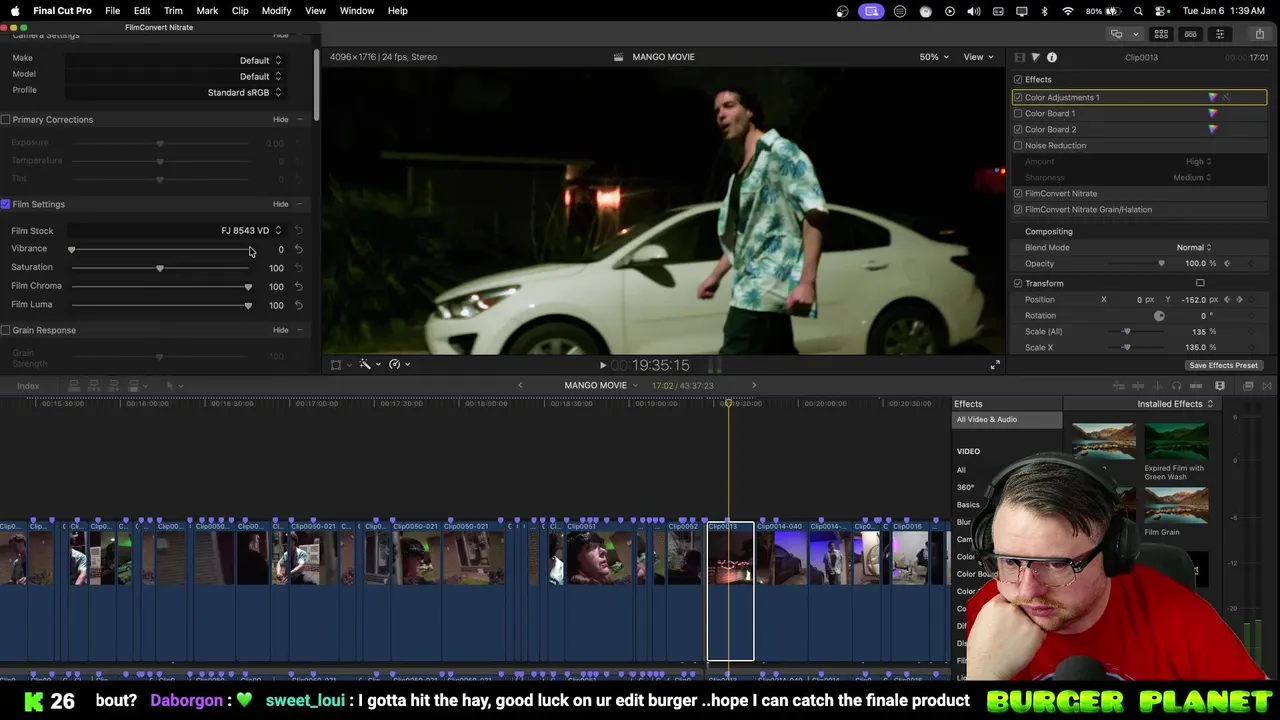The width and height of the screenshot is (1280, 720).
Task: Click the Transform onscreen controls rectangle icon
Action: (1200, 283)
